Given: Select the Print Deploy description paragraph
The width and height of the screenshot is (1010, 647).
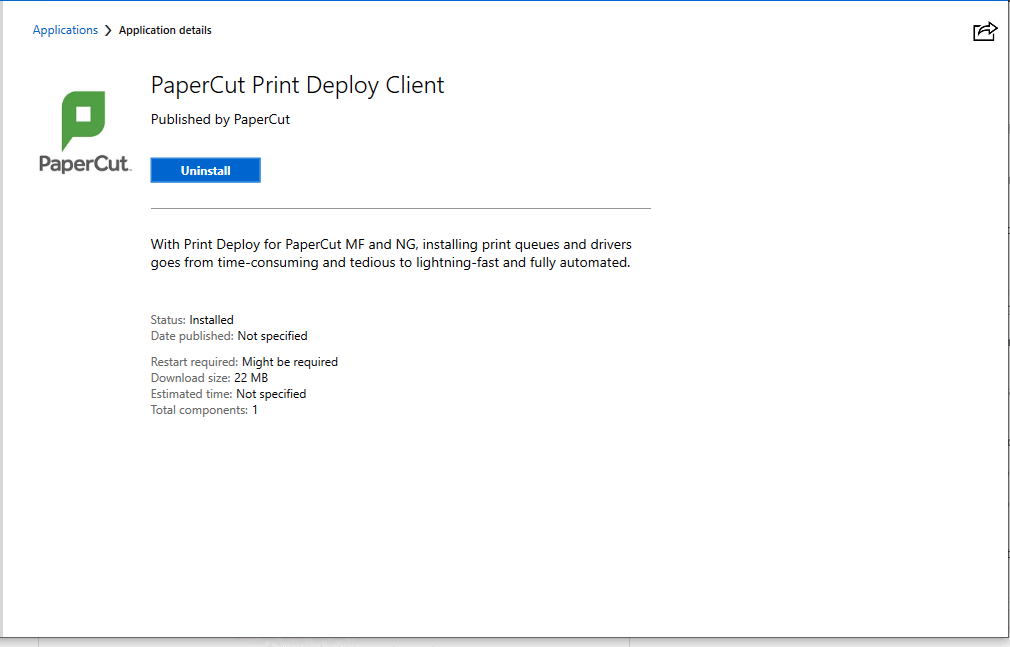Looking at the screenshot, I should (390, 254).
